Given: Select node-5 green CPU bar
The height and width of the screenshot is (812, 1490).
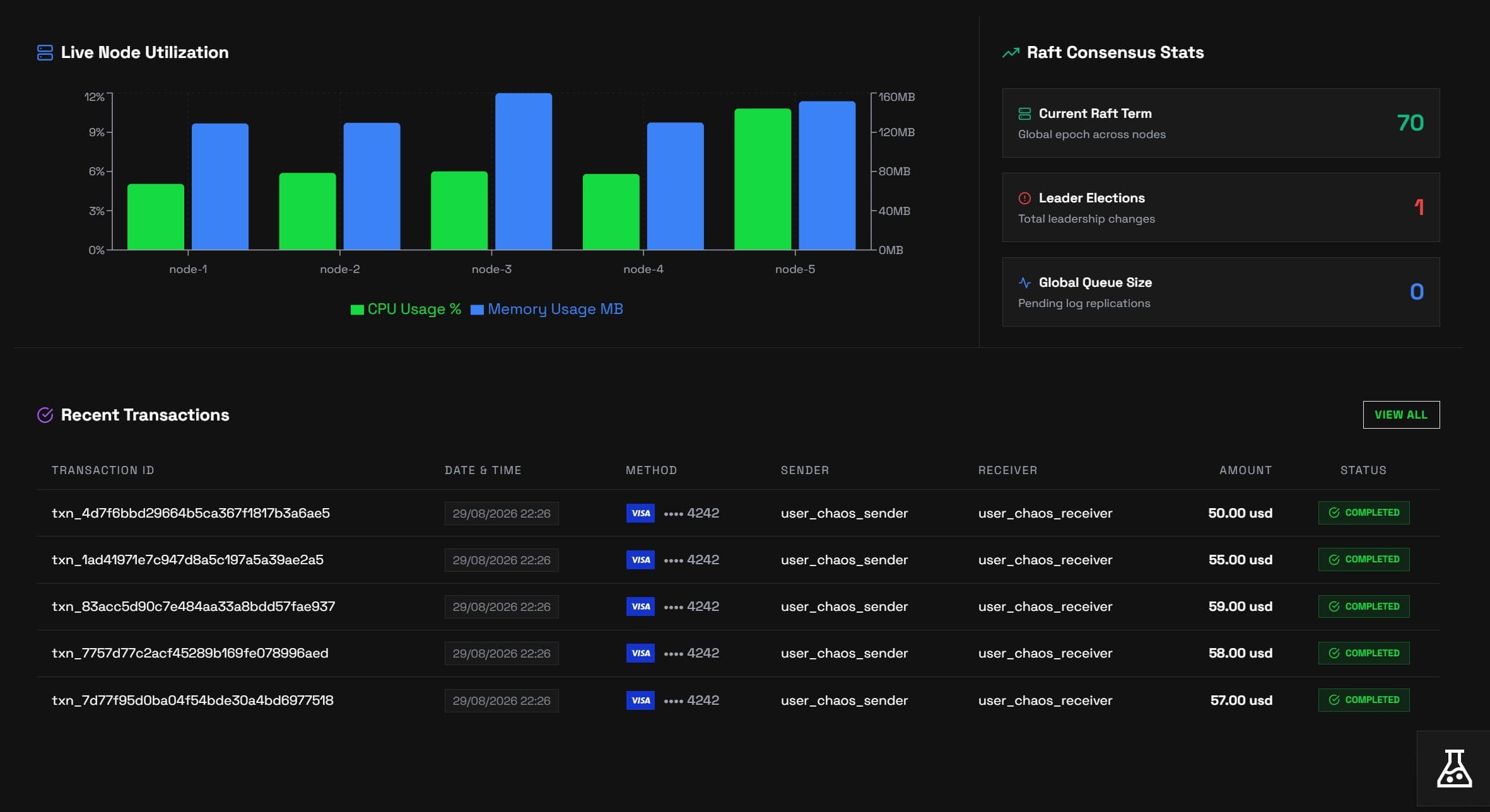Looking at the screenshot, I should (x=763, y=179).
